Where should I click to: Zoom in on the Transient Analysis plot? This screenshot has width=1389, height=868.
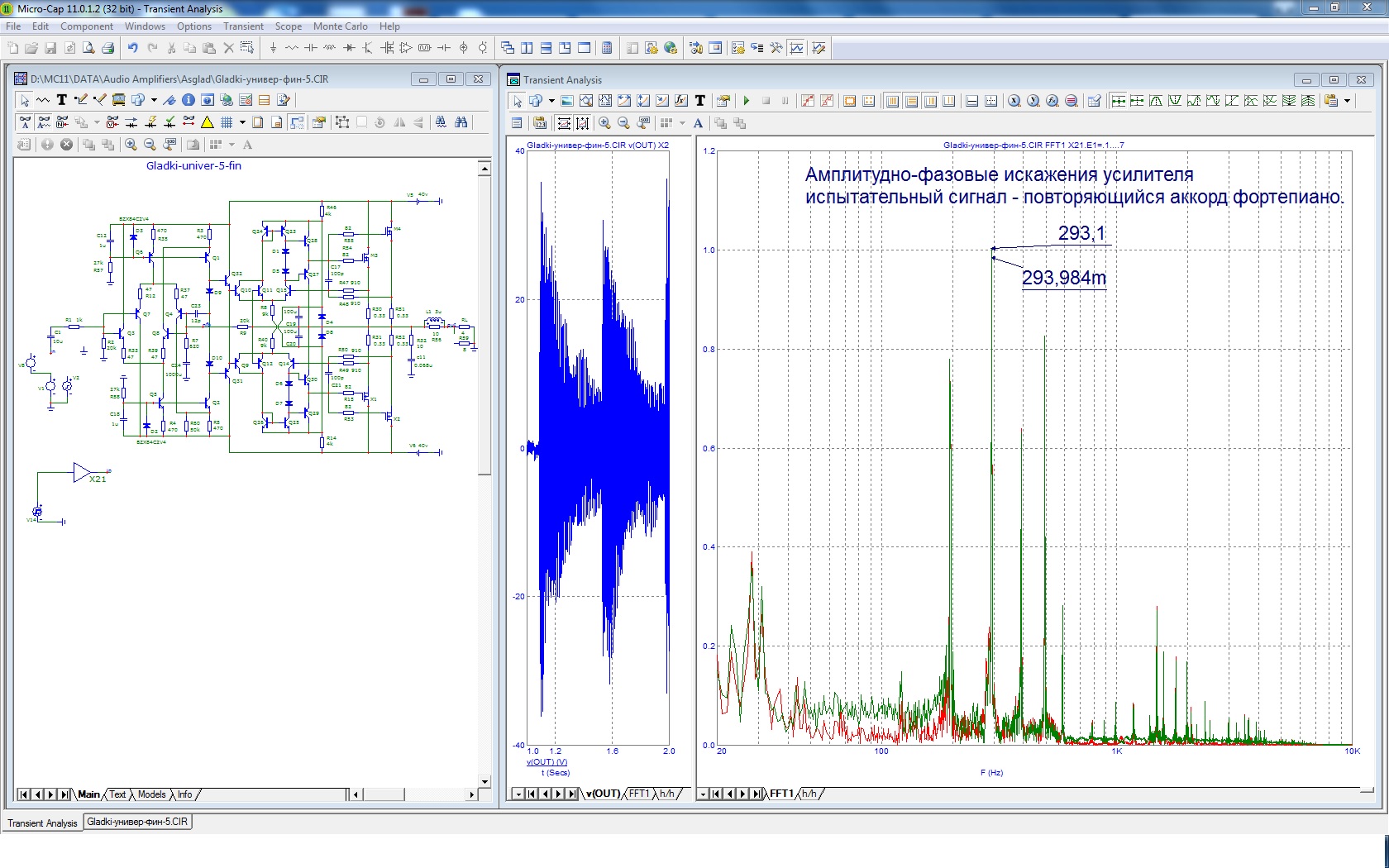click(x=604, y=123)
